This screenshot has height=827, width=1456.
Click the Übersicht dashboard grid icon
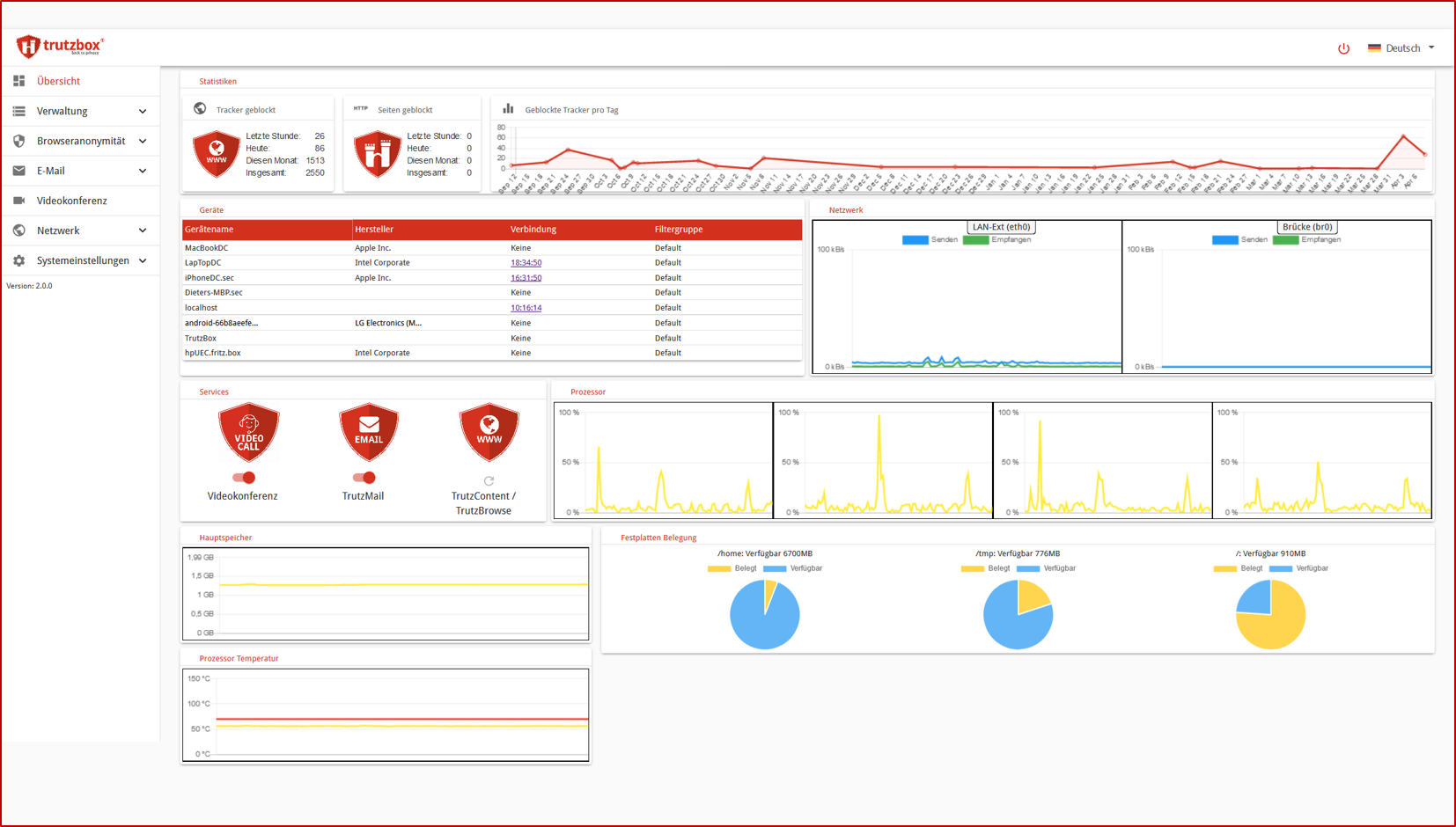tap(19, 81)
